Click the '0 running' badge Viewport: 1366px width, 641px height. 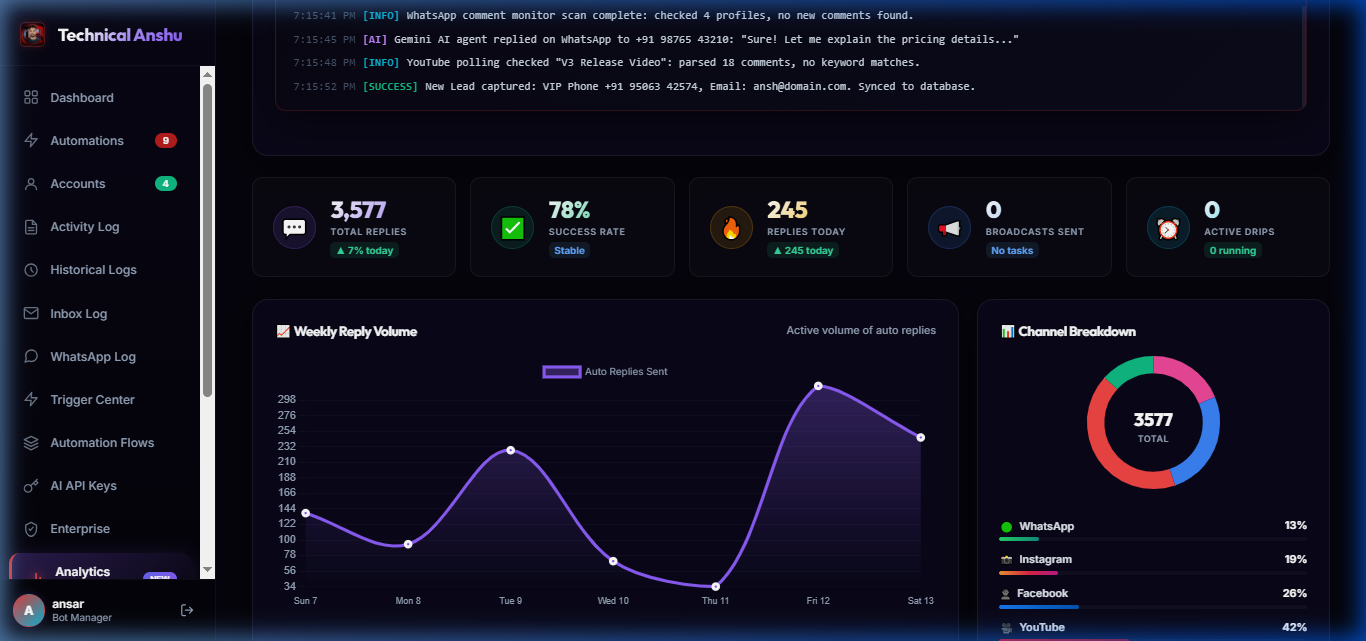pos(1233,251)
